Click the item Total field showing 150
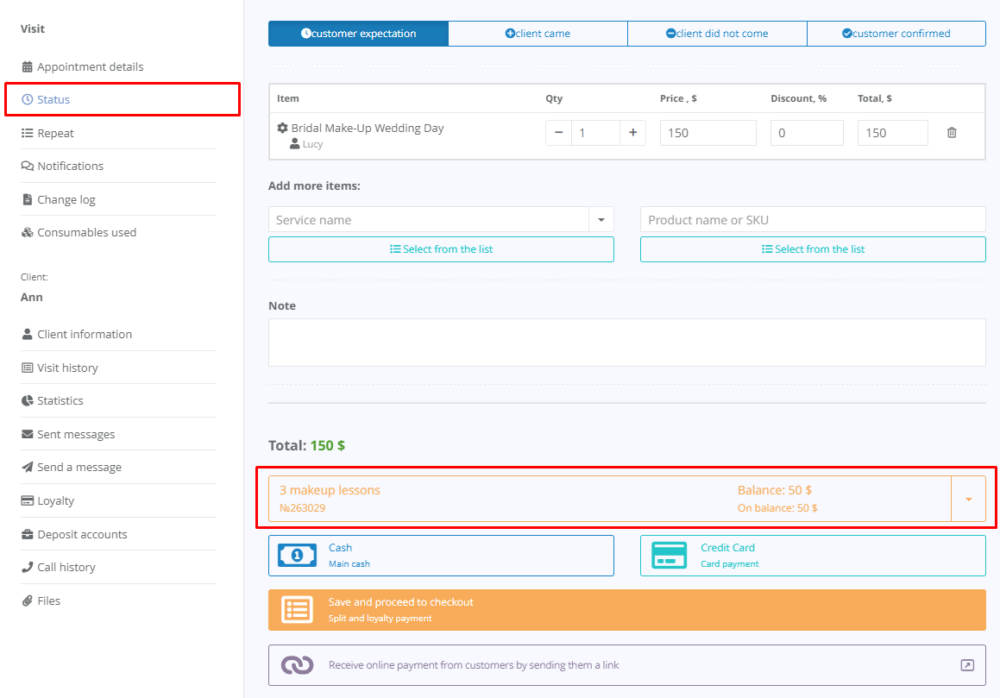The height and width of the screenshot is (698, 1000). 892,133
